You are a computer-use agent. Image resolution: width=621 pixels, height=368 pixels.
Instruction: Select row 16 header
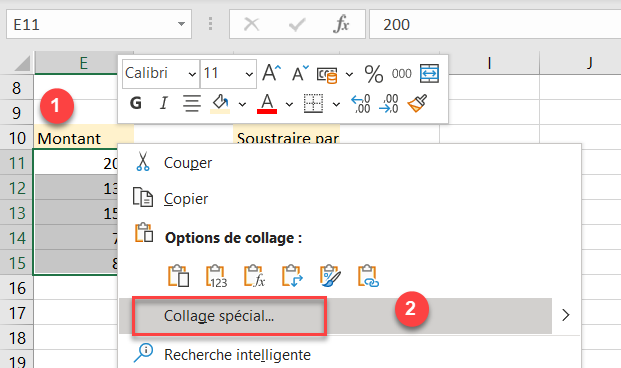(x=17, y=288)
